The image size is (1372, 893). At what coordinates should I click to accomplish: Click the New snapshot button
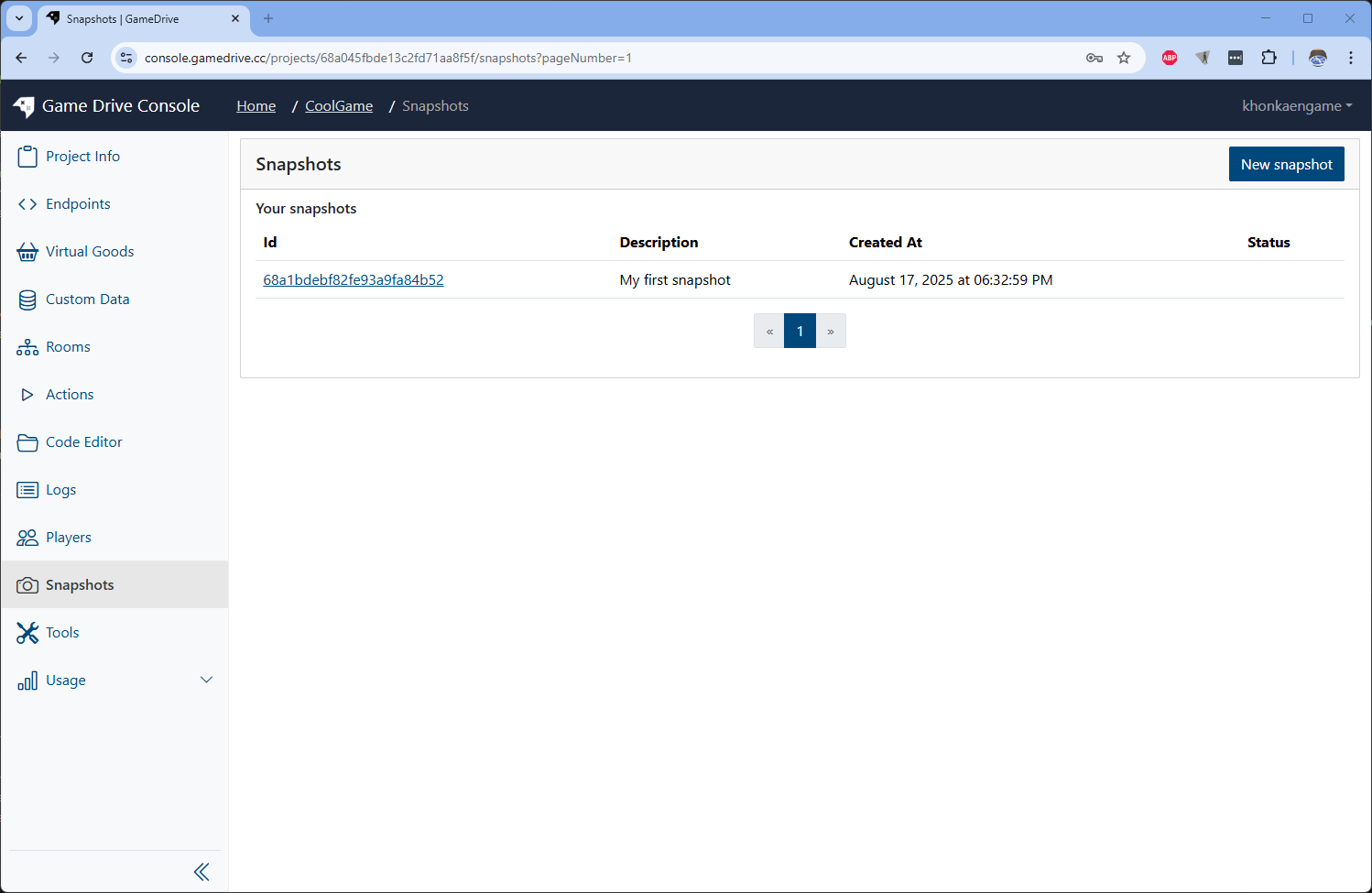coord(1286,164)
